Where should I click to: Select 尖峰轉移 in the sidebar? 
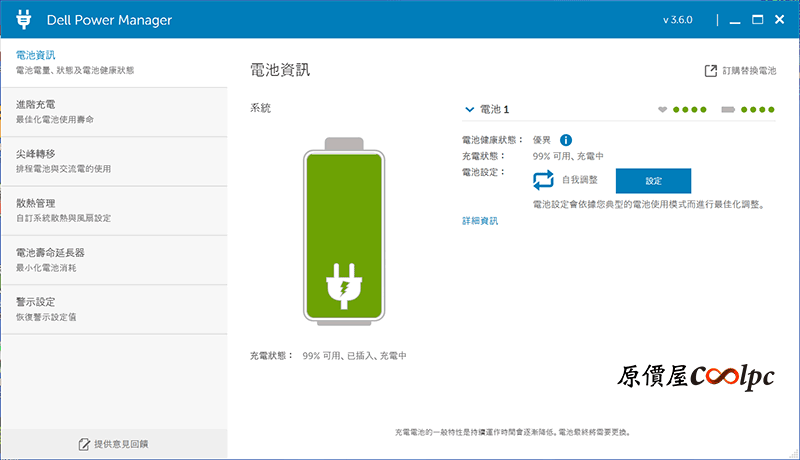tap(114, 162)
